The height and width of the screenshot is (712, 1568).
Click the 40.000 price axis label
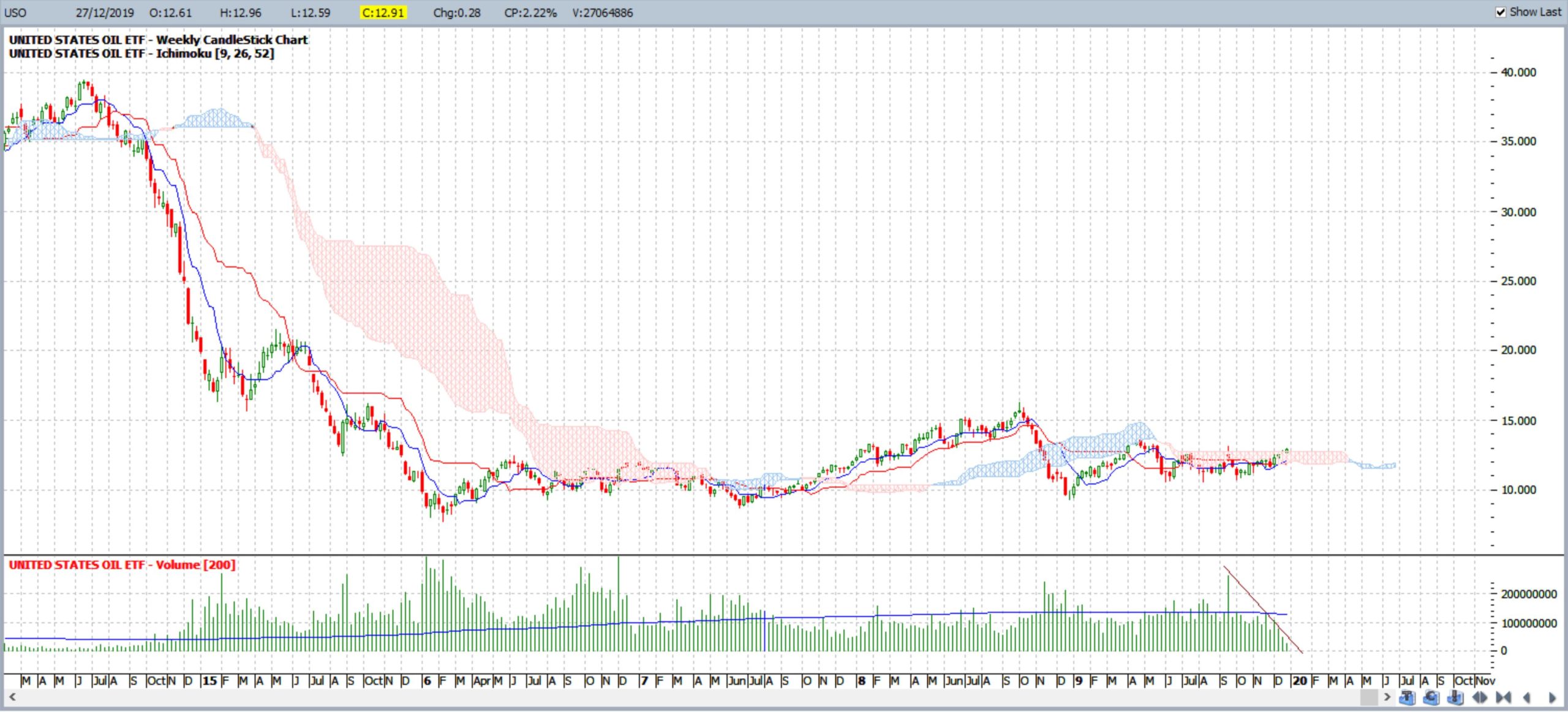coord(1518,72)
